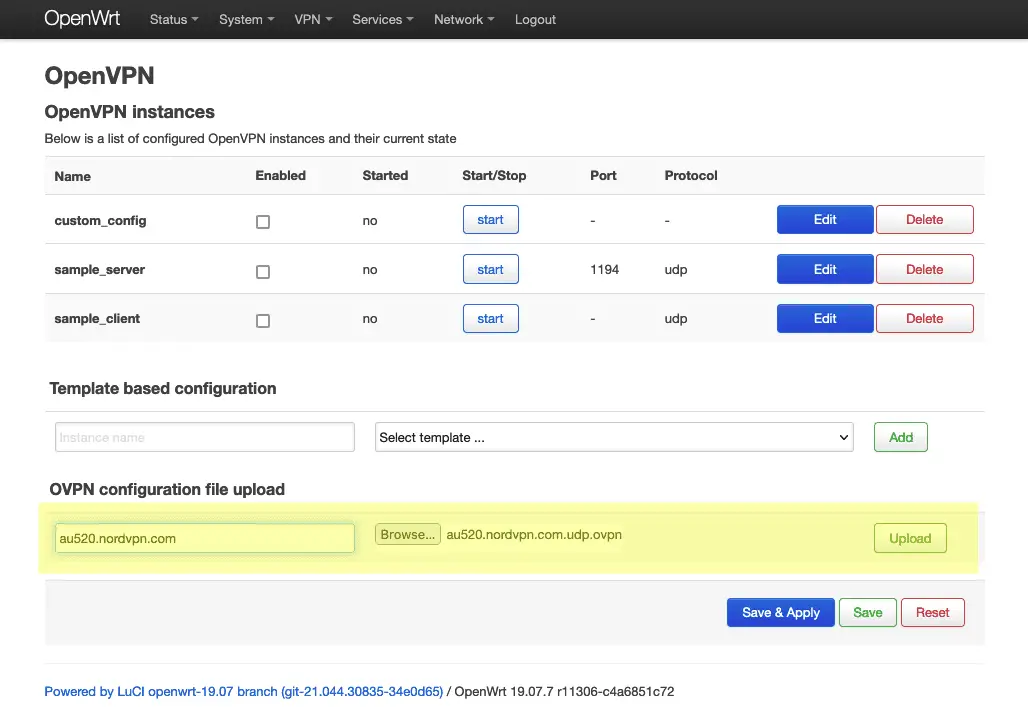Open the Powered by LuCI link
Screen dimensions: 1028x707
pyautogui.click(x=243, y=691)
